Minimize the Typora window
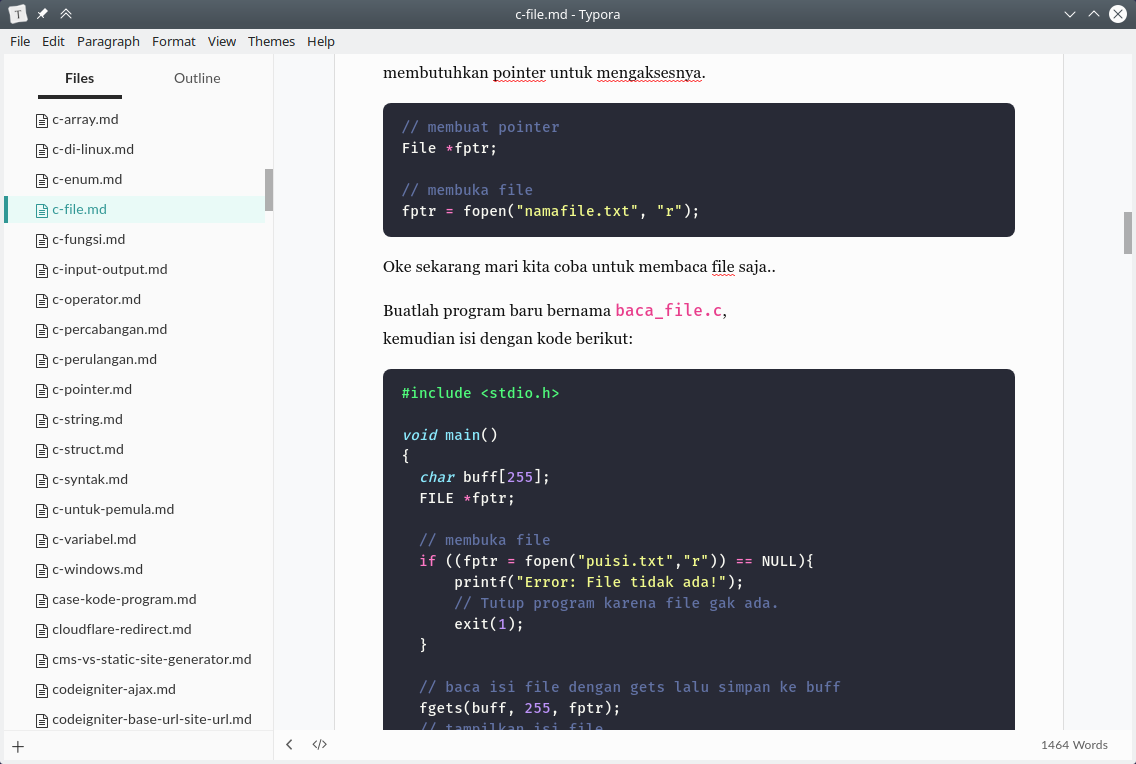Image resolution: width=1136 pixels, height=764 pixels. (1069, 14)
